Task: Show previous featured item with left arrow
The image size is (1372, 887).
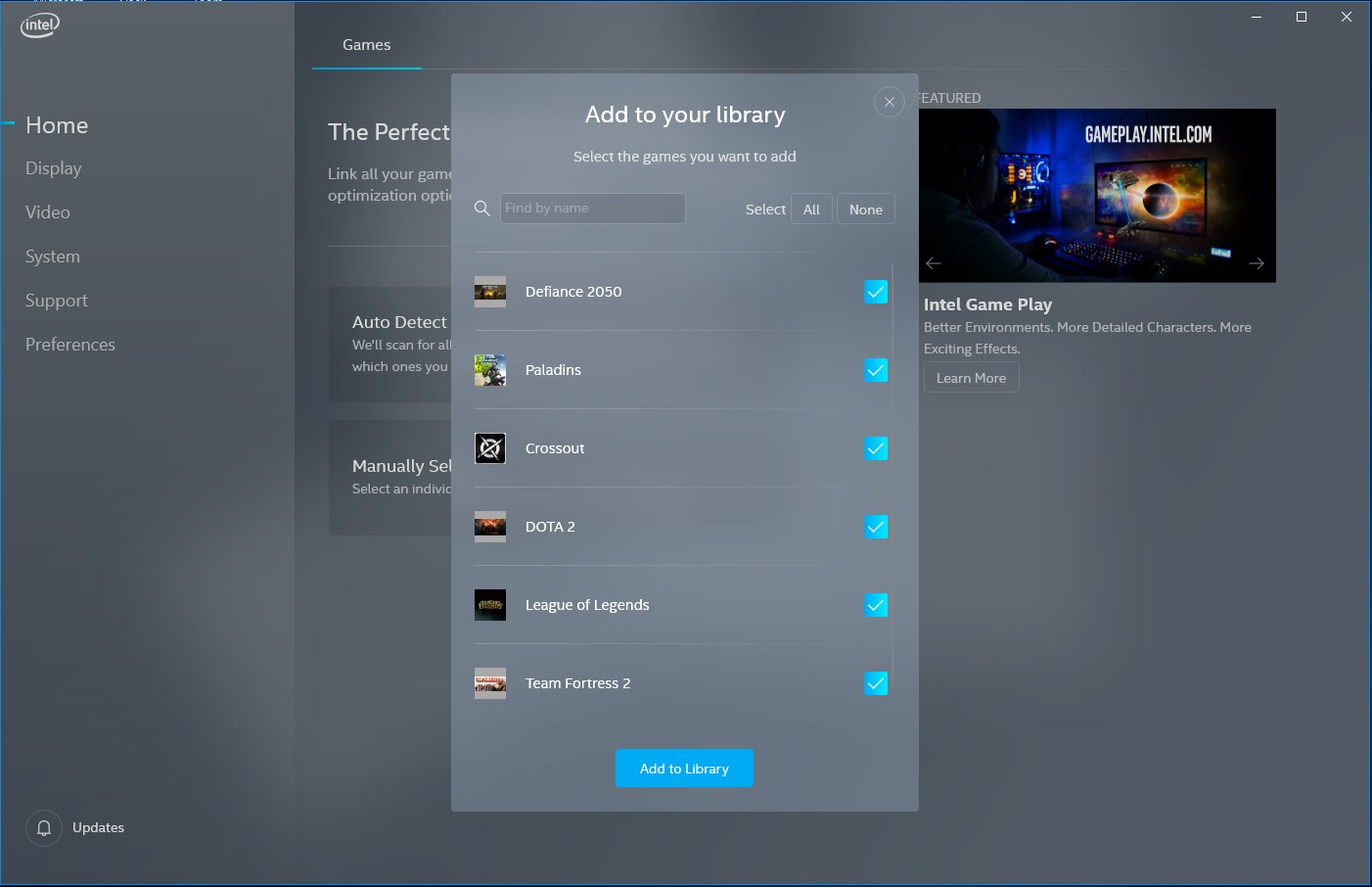Action: 934,263
